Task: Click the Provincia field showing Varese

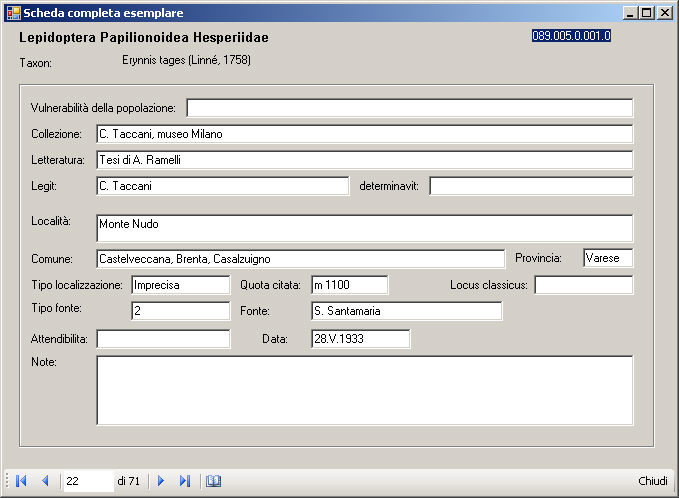Action: click(608, 258)
